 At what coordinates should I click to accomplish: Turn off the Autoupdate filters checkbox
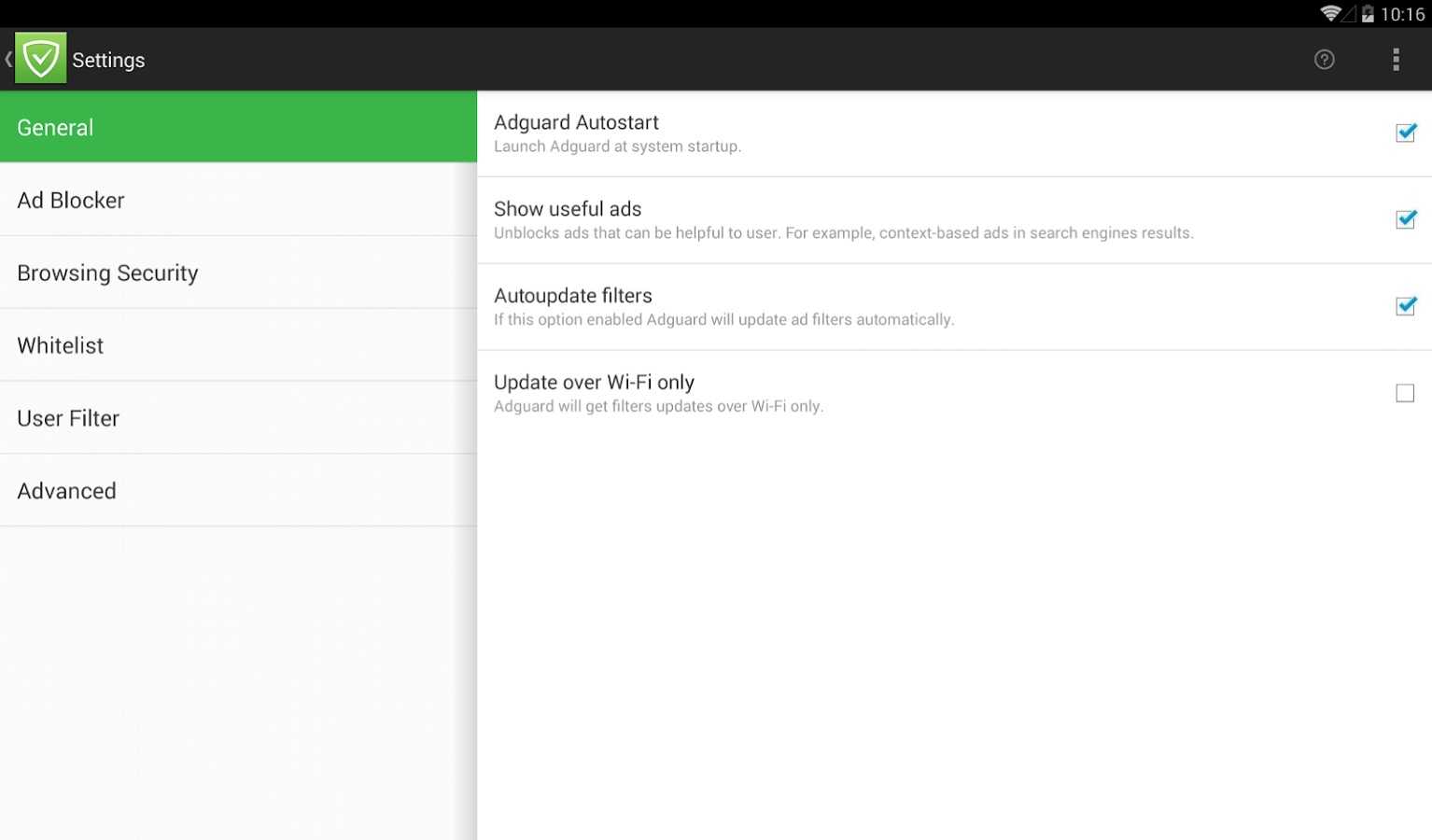point(1406,306)
